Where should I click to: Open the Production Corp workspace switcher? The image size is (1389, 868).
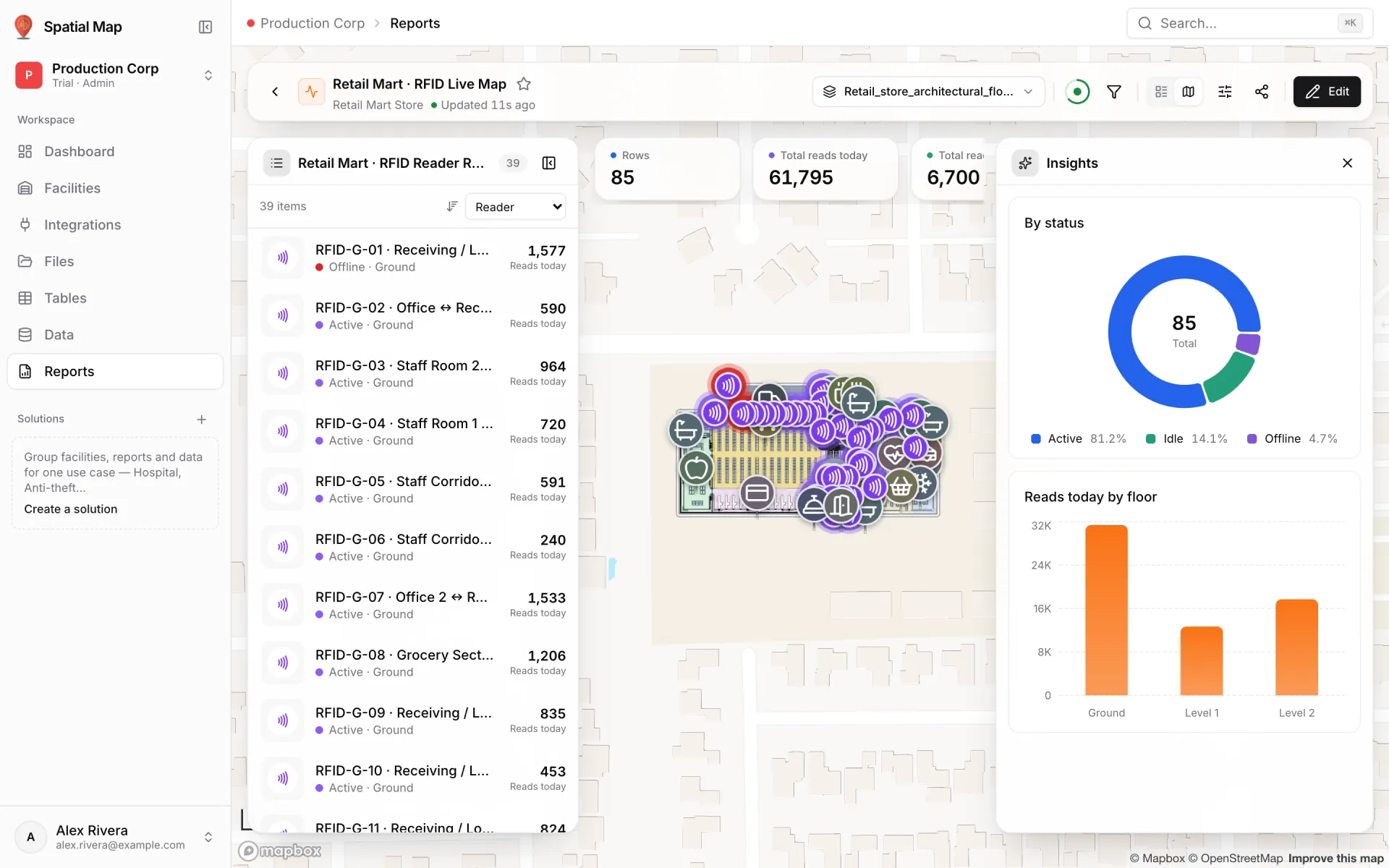tap(116, 75)
